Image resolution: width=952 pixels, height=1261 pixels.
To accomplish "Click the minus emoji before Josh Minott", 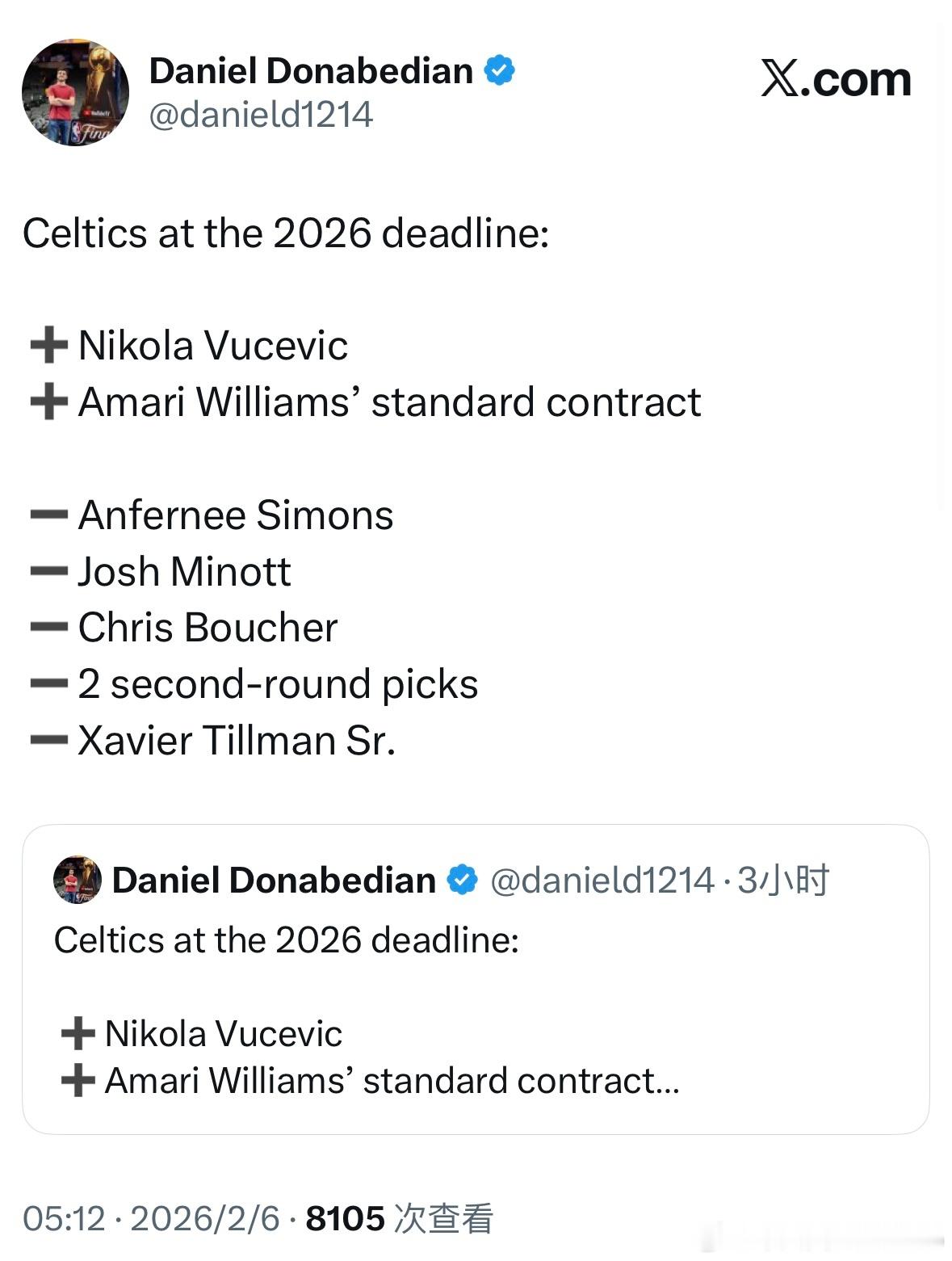I will click(48, 571).
